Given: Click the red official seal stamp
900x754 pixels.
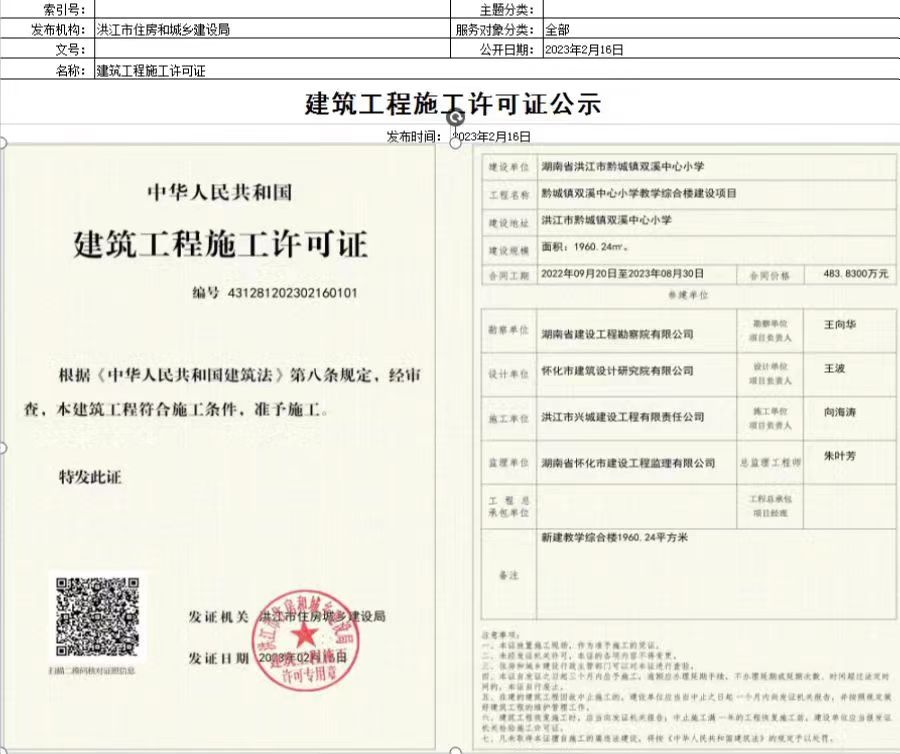Looking at the screenshot, I should (x=305, y=640).
